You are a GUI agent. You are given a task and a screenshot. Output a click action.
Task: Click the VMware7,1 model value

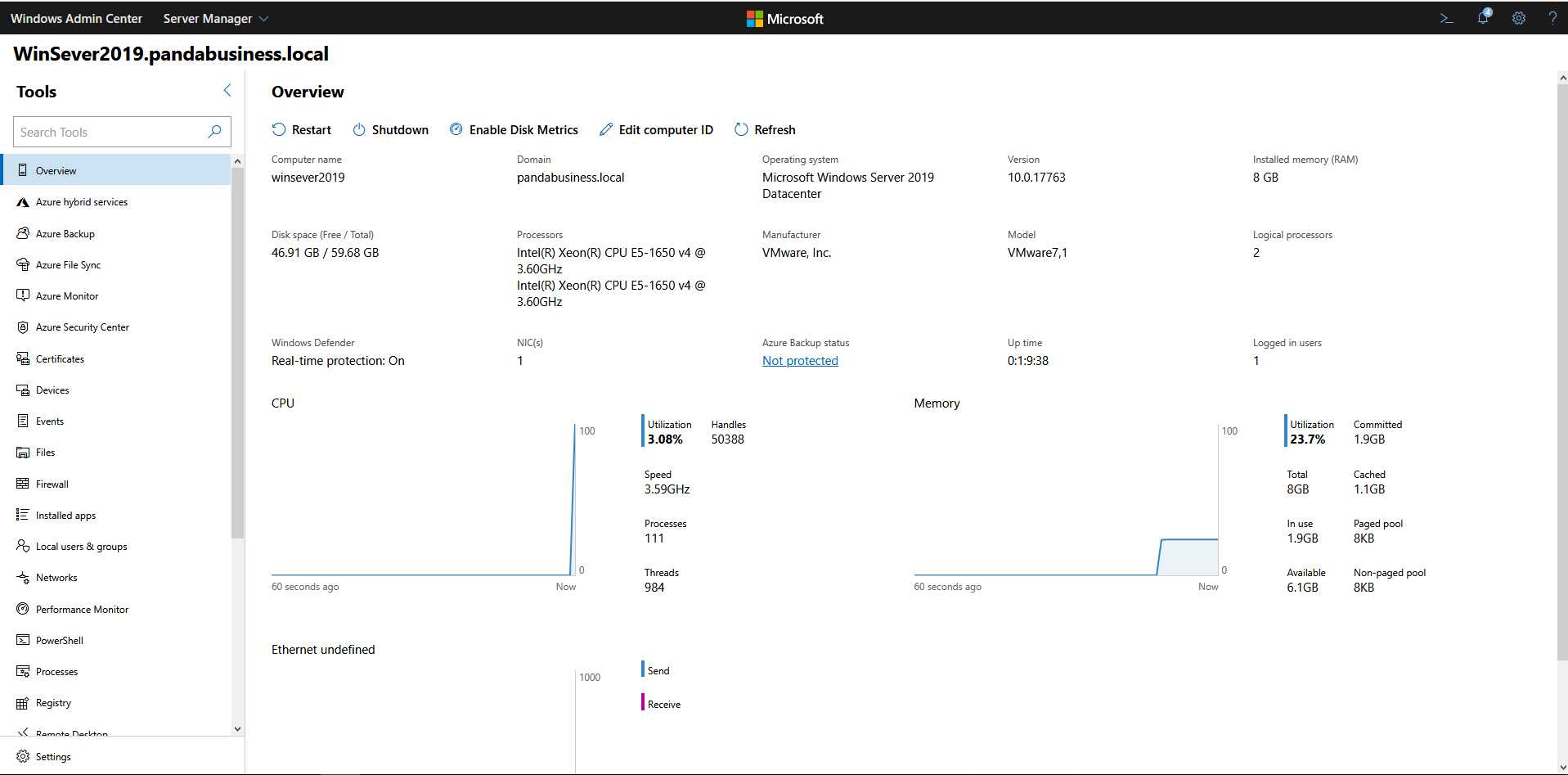1037,252
